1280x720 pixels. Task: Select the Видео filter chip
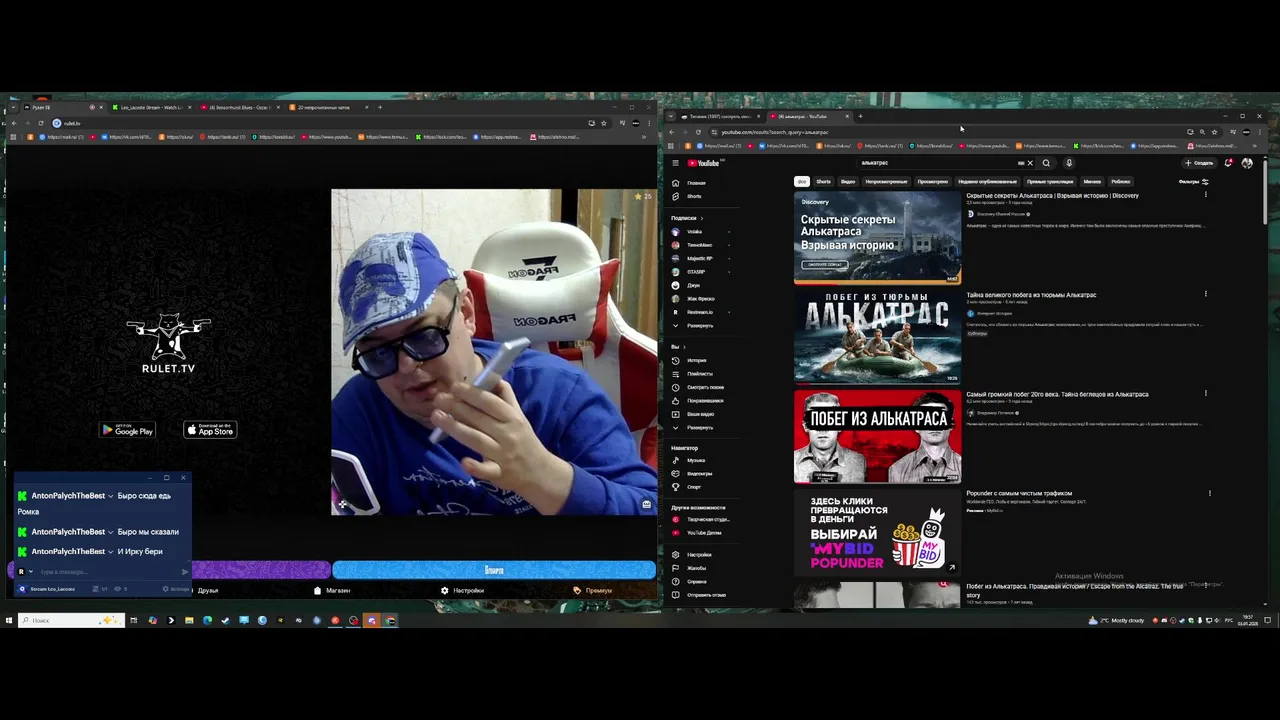point(848,182)
